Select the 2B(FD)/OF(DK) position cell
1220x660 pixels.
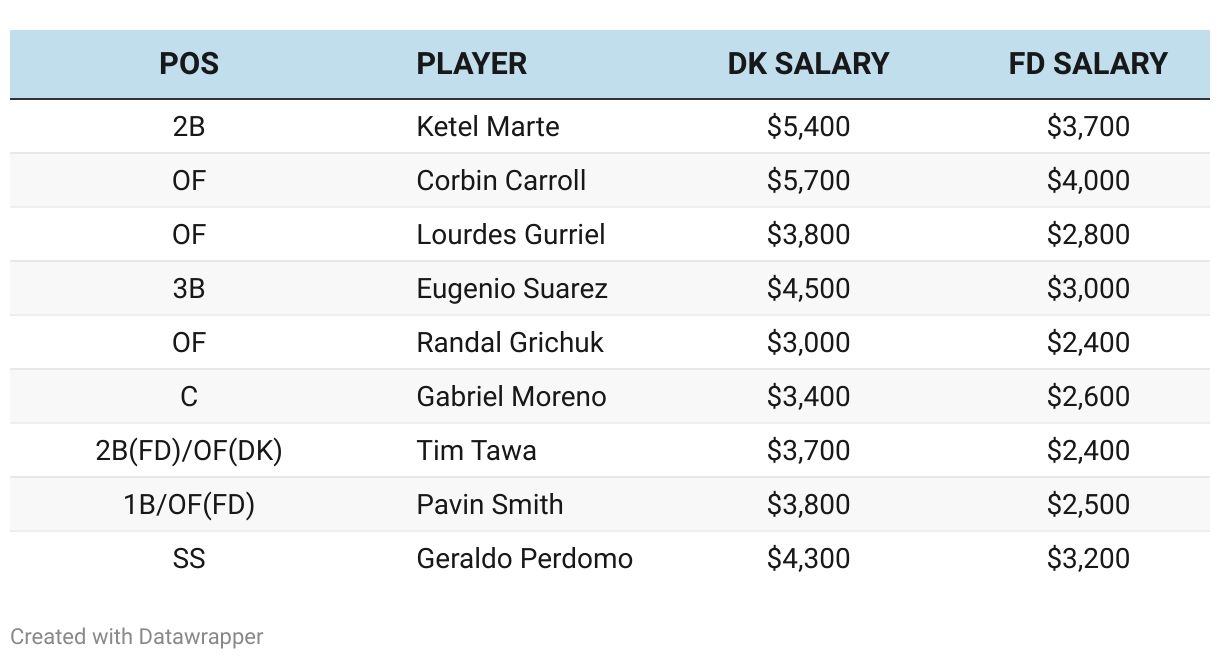(x=189, y=451)
